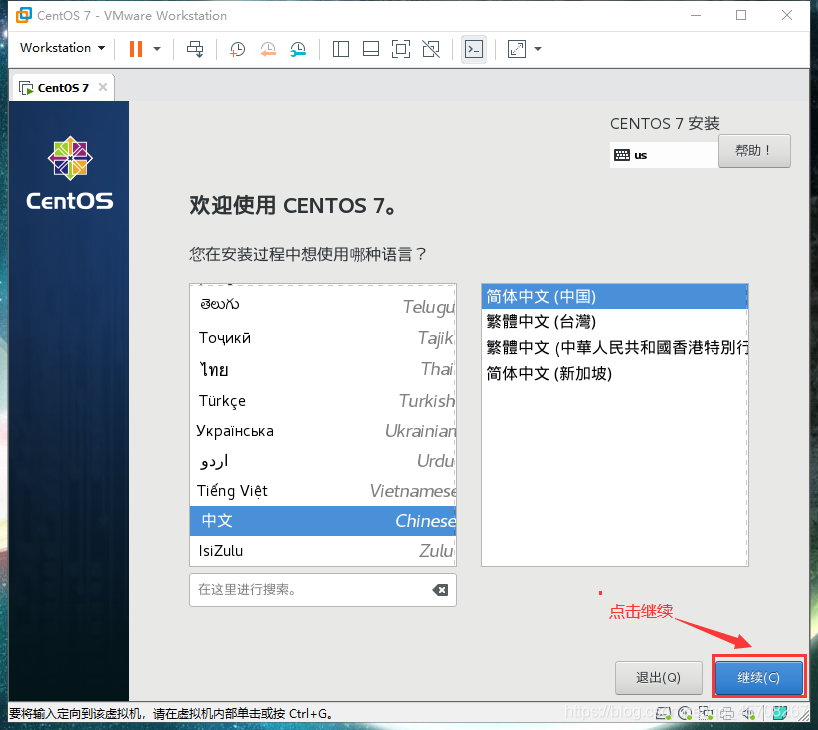Viewport: 818px width, 730px height.
Task: Click the sound card status icon
Action: pos(749,713)
